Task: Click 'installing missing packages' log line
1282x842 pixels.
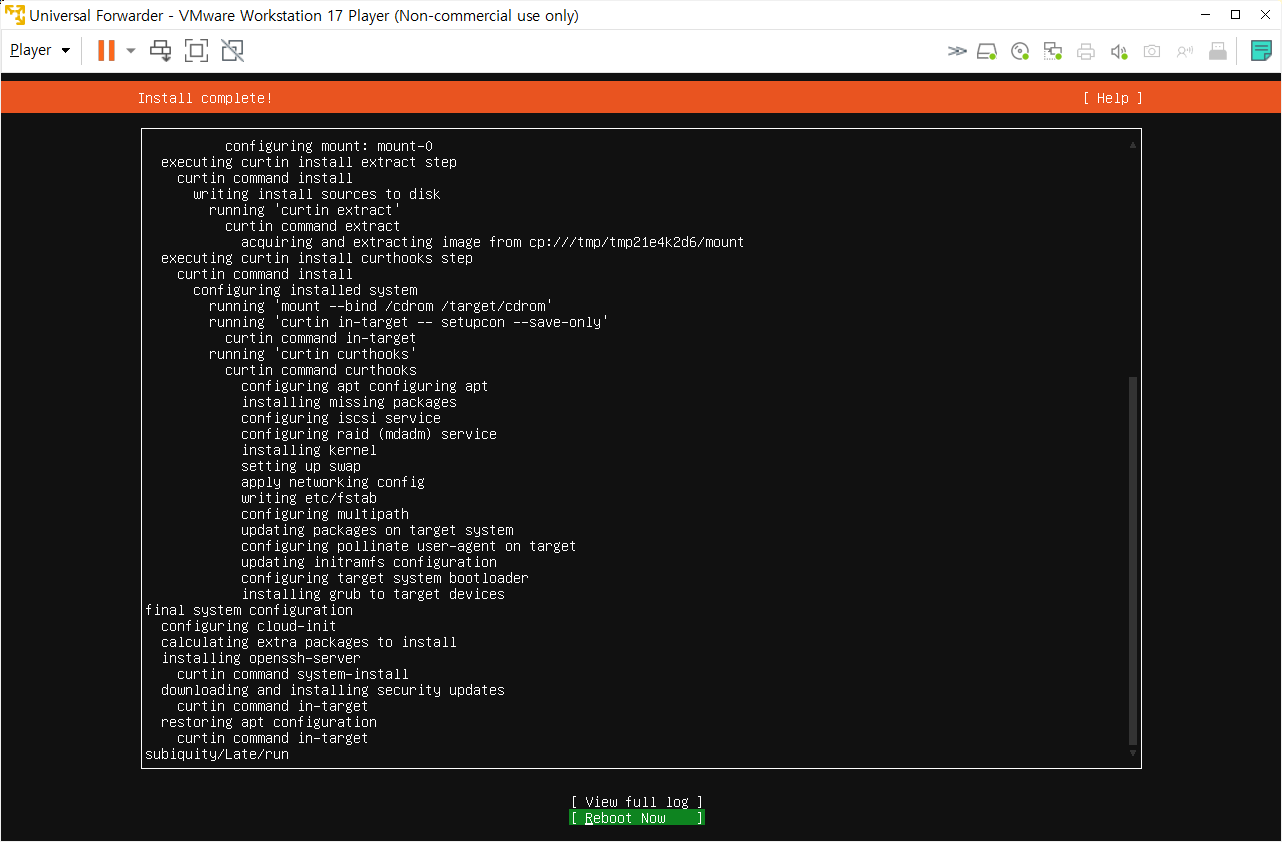Action: (x=349, y=402)
